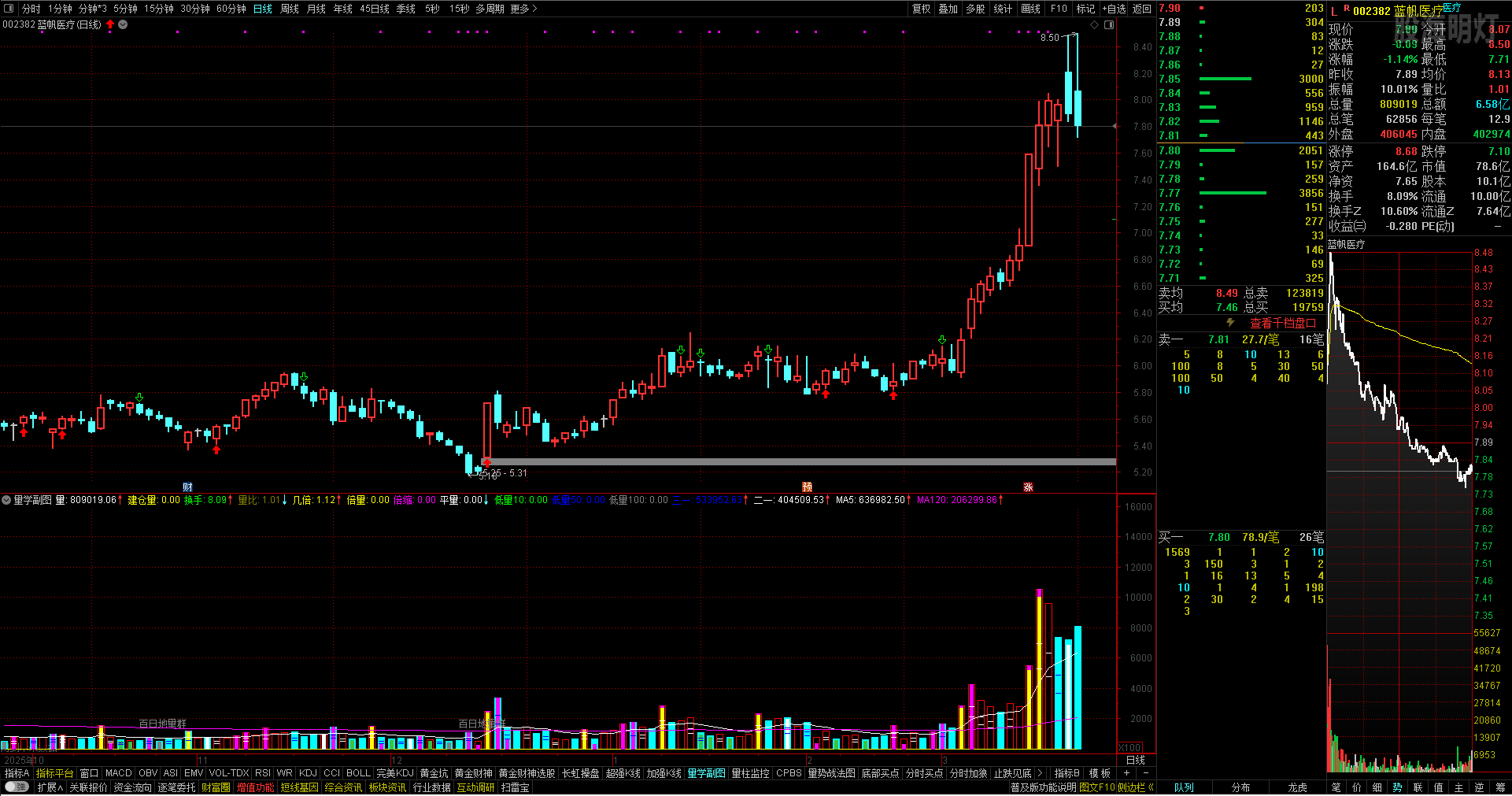Image resolution: width=1512 pixels, height=796 pixels.
Task: Zoom in the chart with the + button
Action: click(x=1126, y=773)
